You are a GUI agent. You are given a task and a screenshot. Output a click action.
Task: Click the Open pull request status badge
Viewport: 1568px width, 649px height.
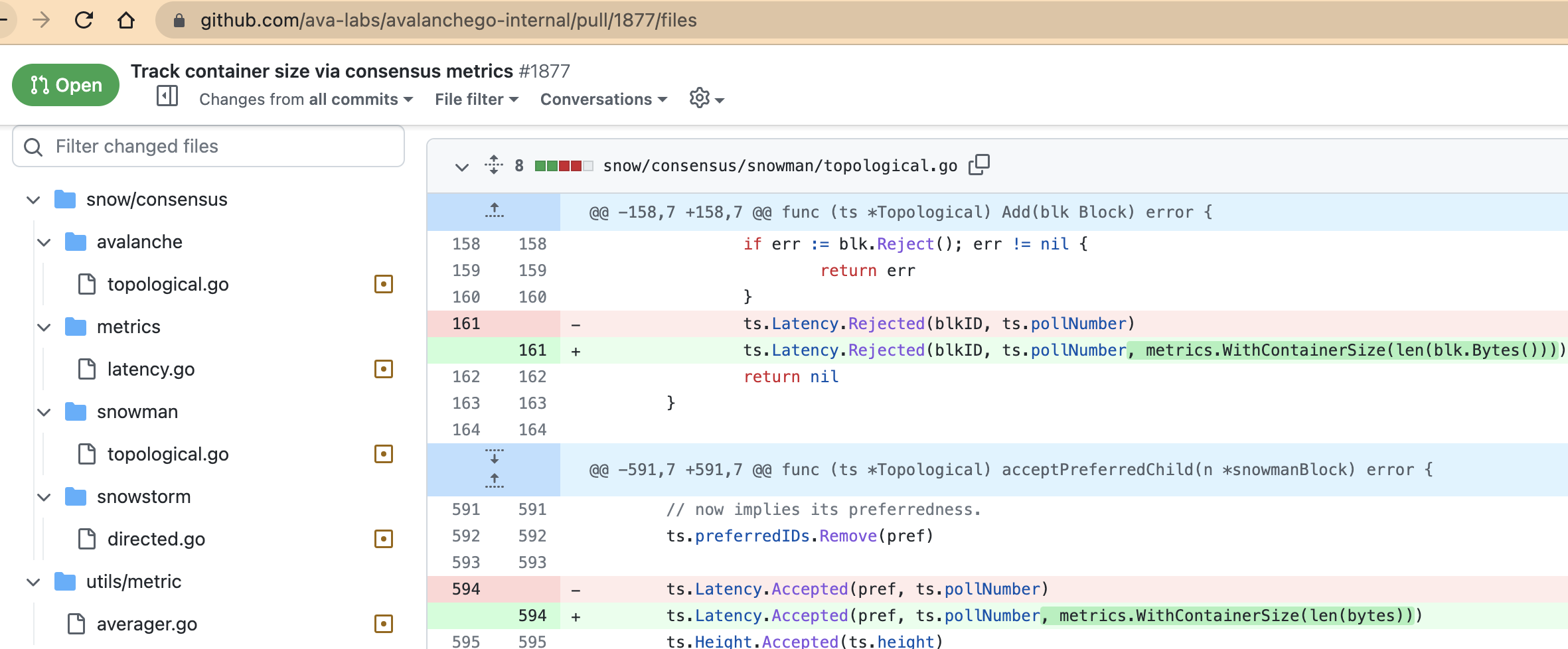click(66, 85)
